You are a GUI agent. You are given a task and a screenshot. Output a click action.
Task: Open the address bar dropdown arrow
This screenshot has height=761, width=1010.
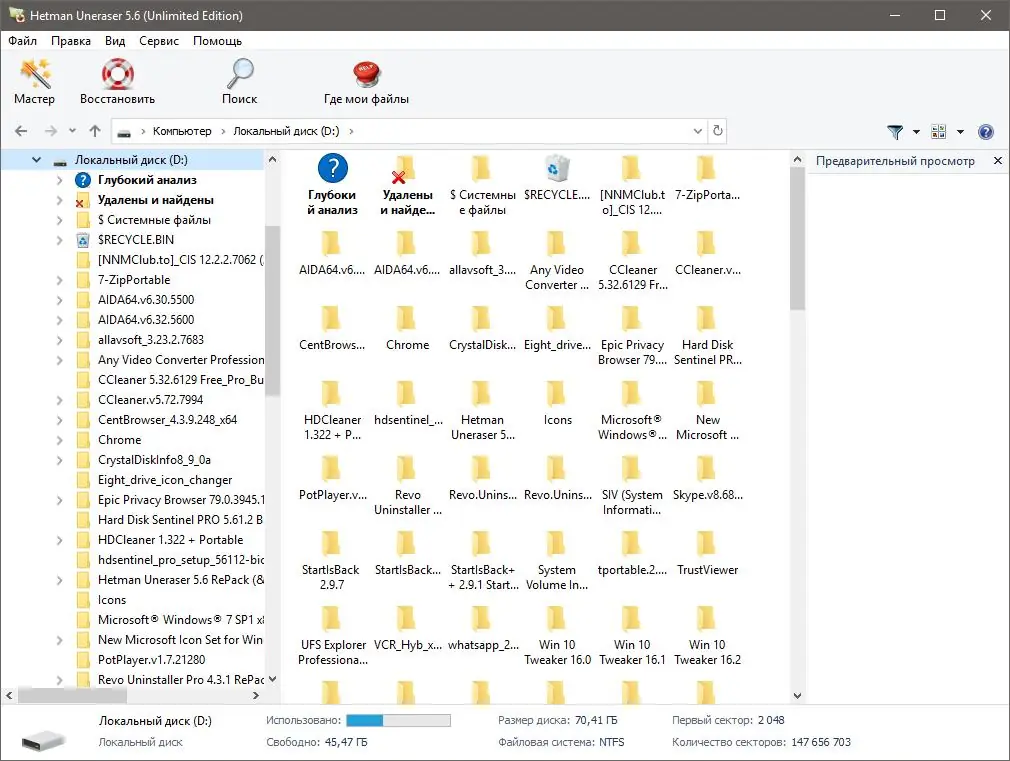point(697,131)
